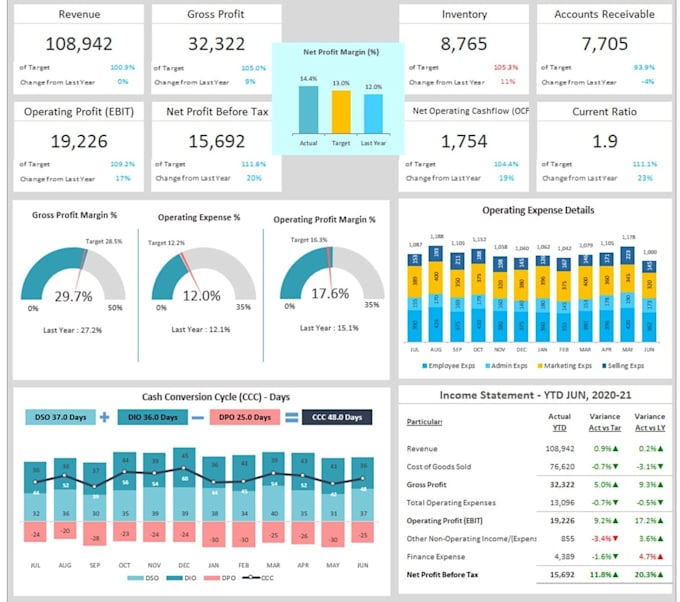This screenshot has width=680, height=602.
Task: Click the Employee Exps legend color square
Action: click(x=425, y=366)
